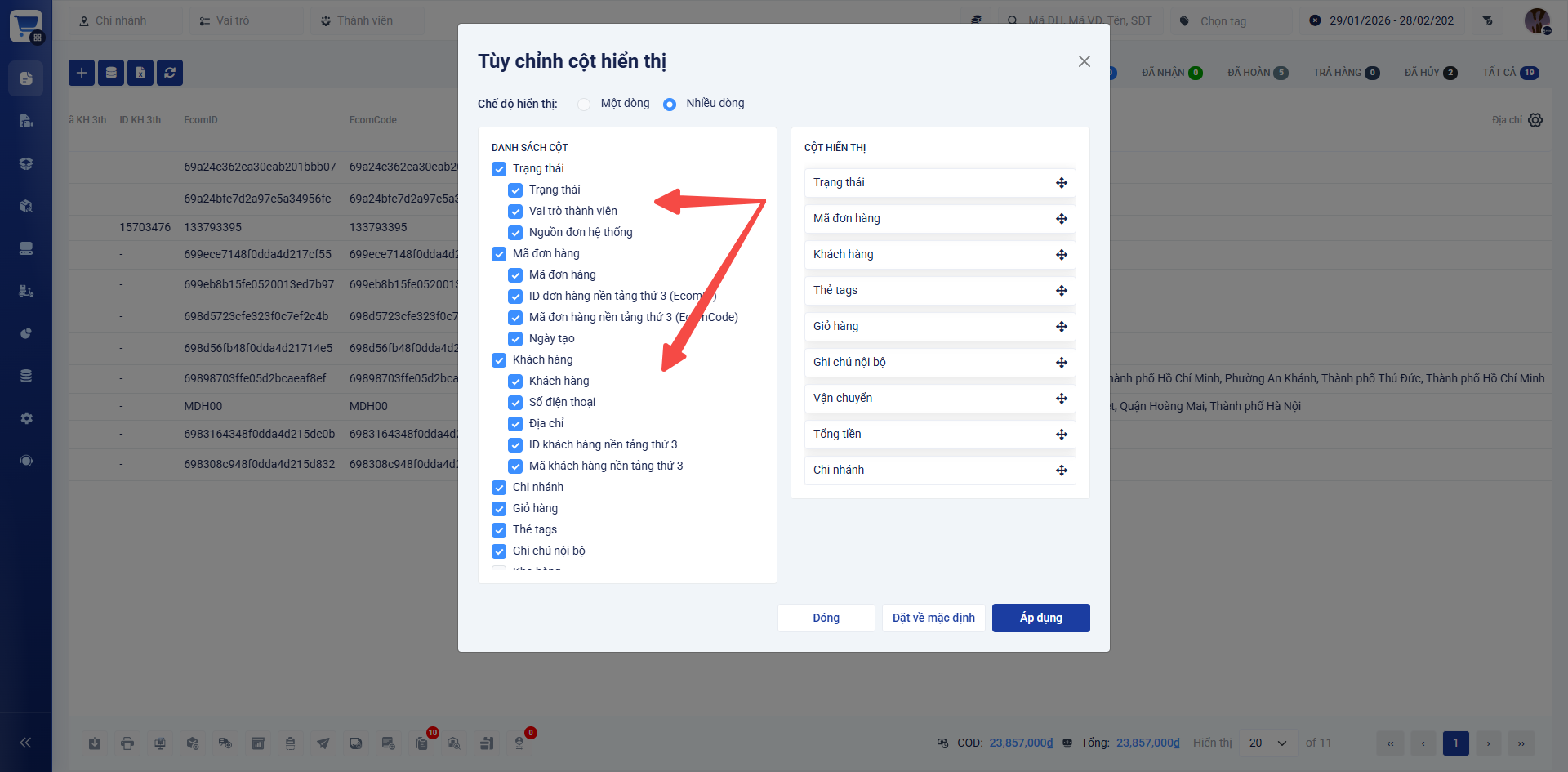Uncheck the Số điện thoại checkbox
Viewport: 1568px width, 772px height.
(515, 403)
